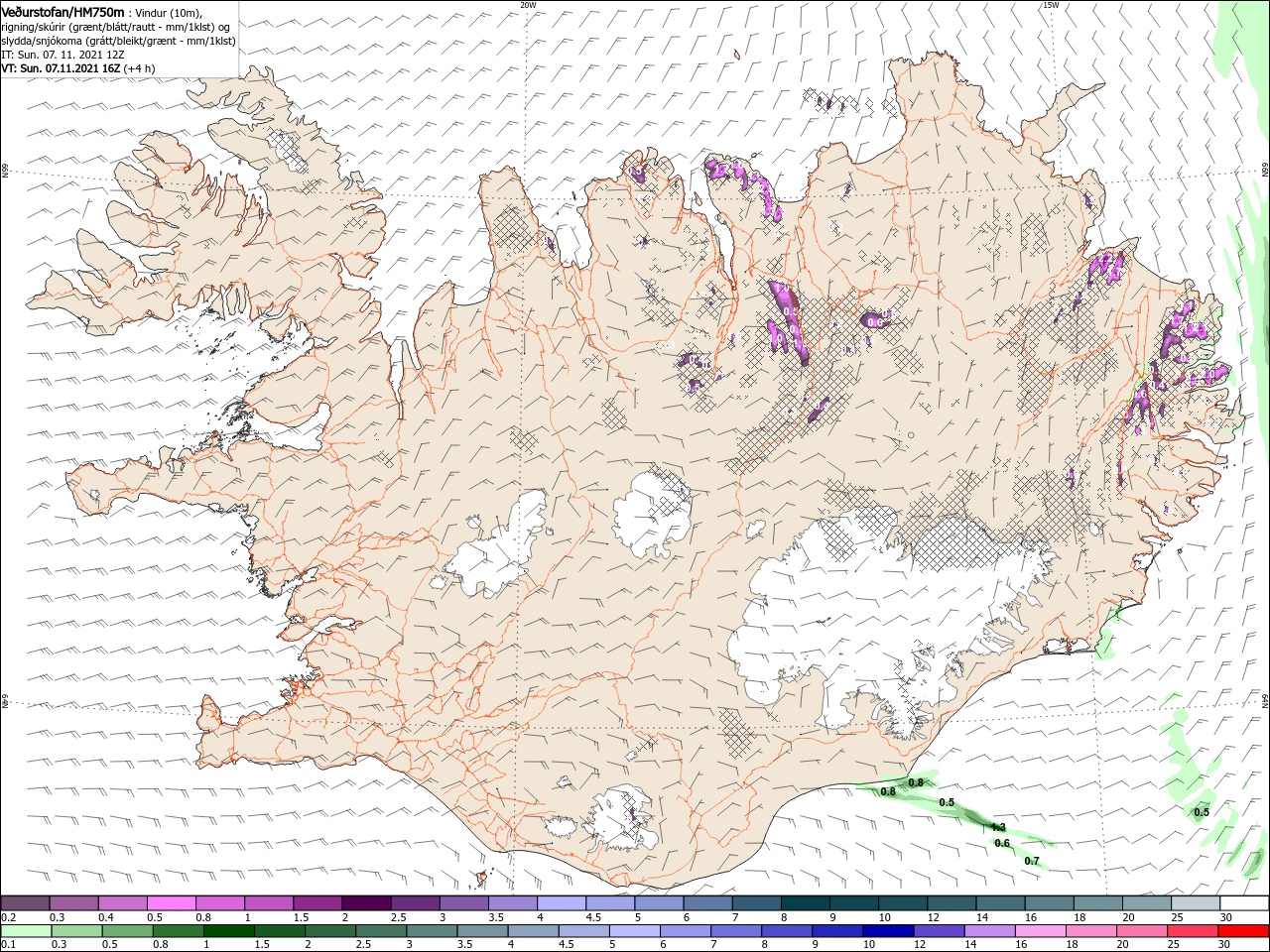Click the white Mýrdalsjökull glacier near south coast
Image resolution: width=1270 pixels, height=952 pixels.
point(619,819)
